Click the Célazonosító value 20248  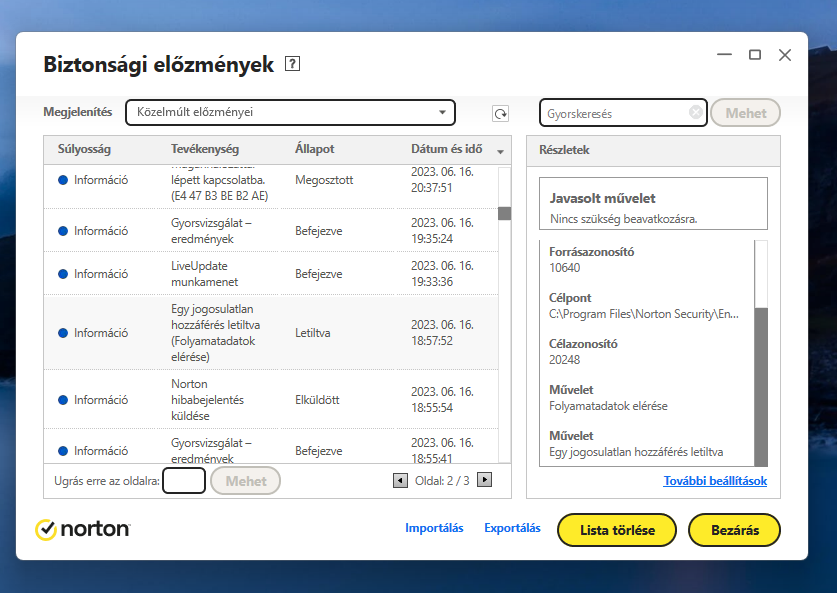pyautogui.click(x=564, y=359)
